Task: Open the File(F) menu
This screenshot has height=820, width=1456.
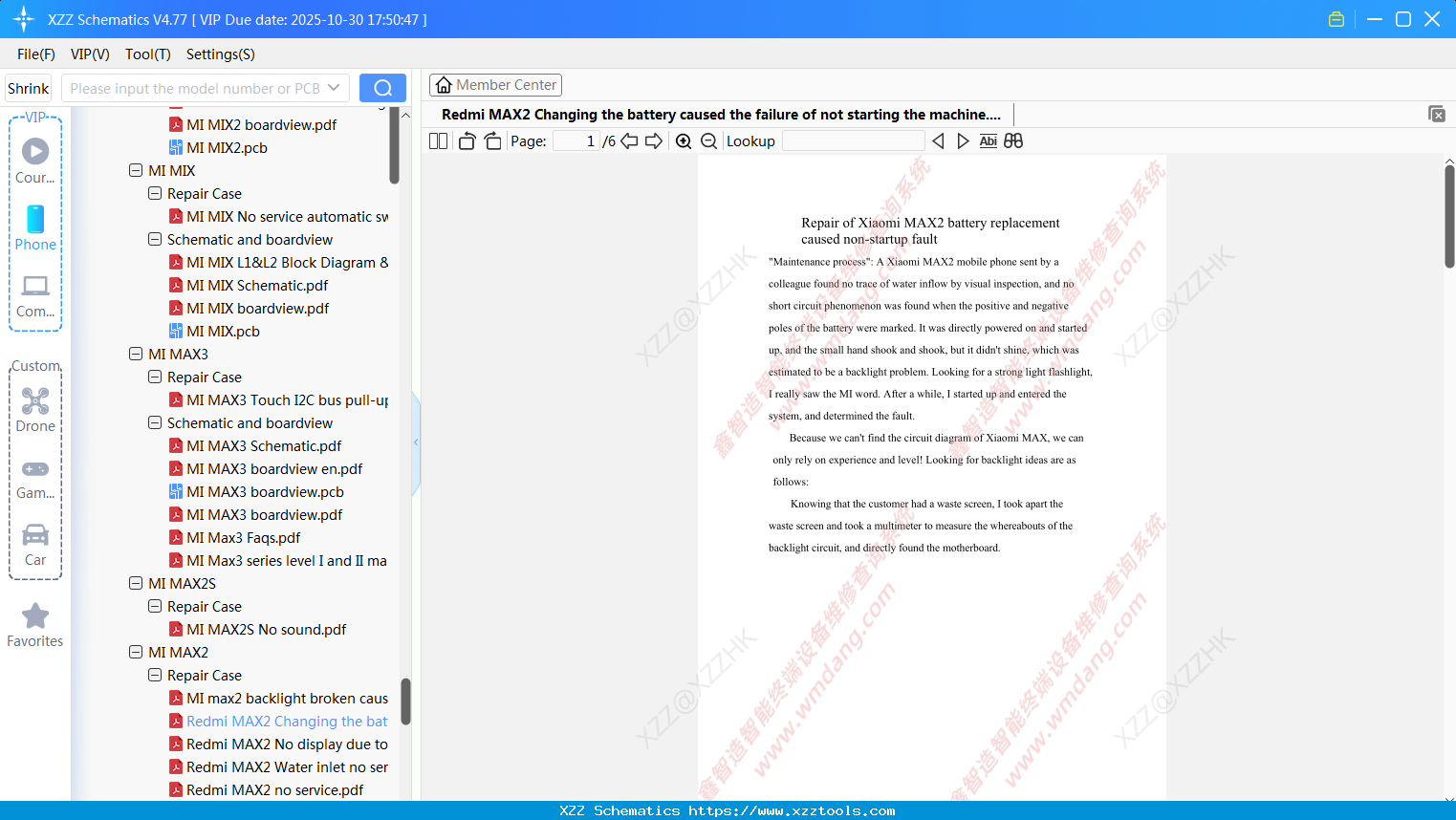Action: [x=36, y=54]
